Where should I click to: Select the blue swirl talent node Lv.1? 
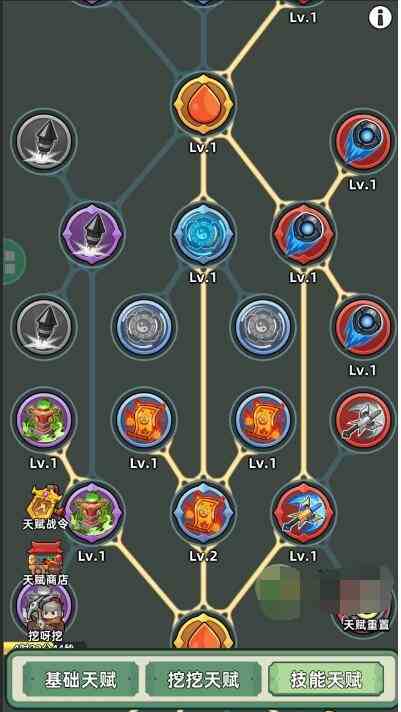(x=203, y=235)
